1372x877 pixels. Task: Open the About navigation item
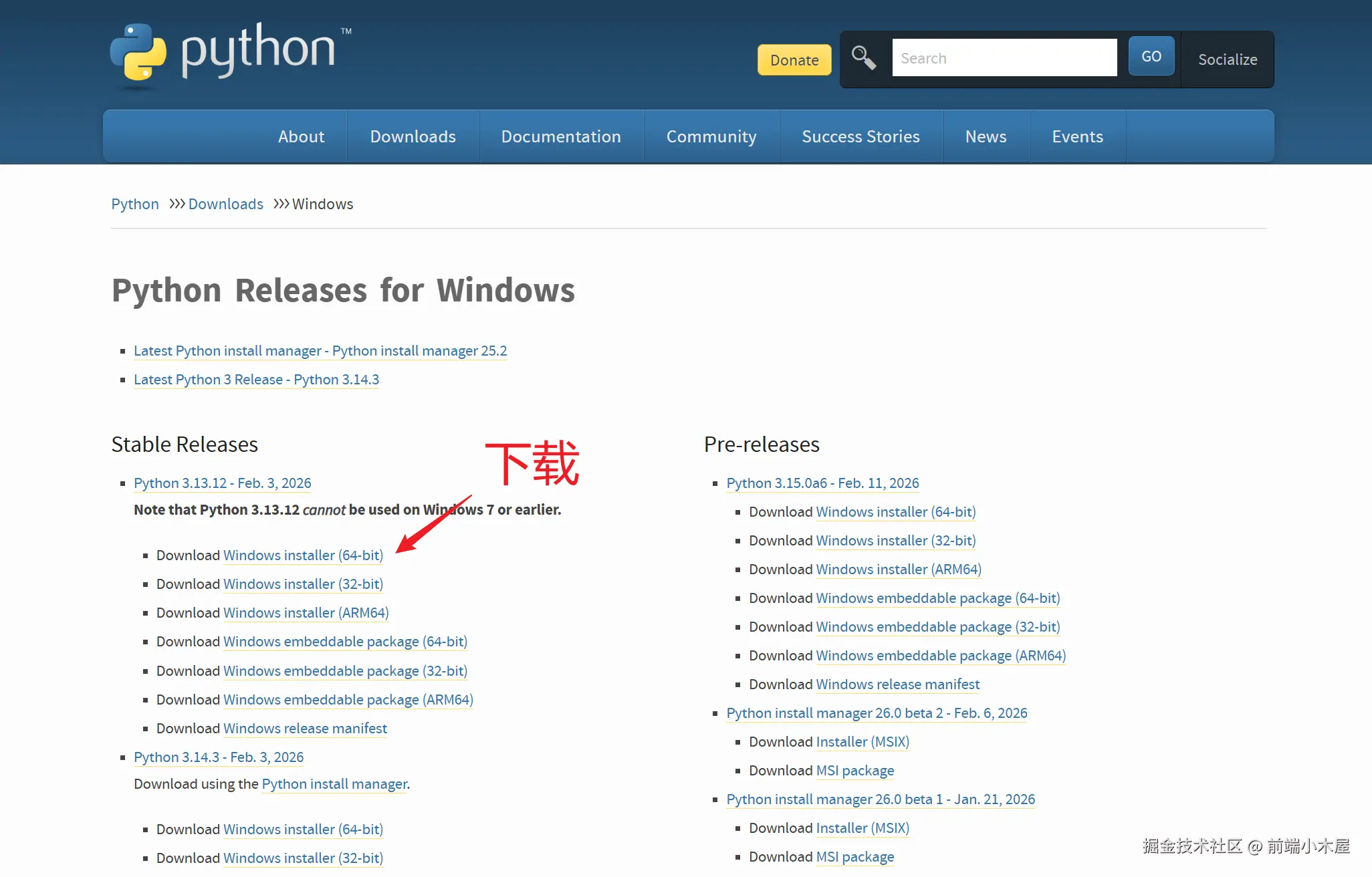click(x=301, y=136)
